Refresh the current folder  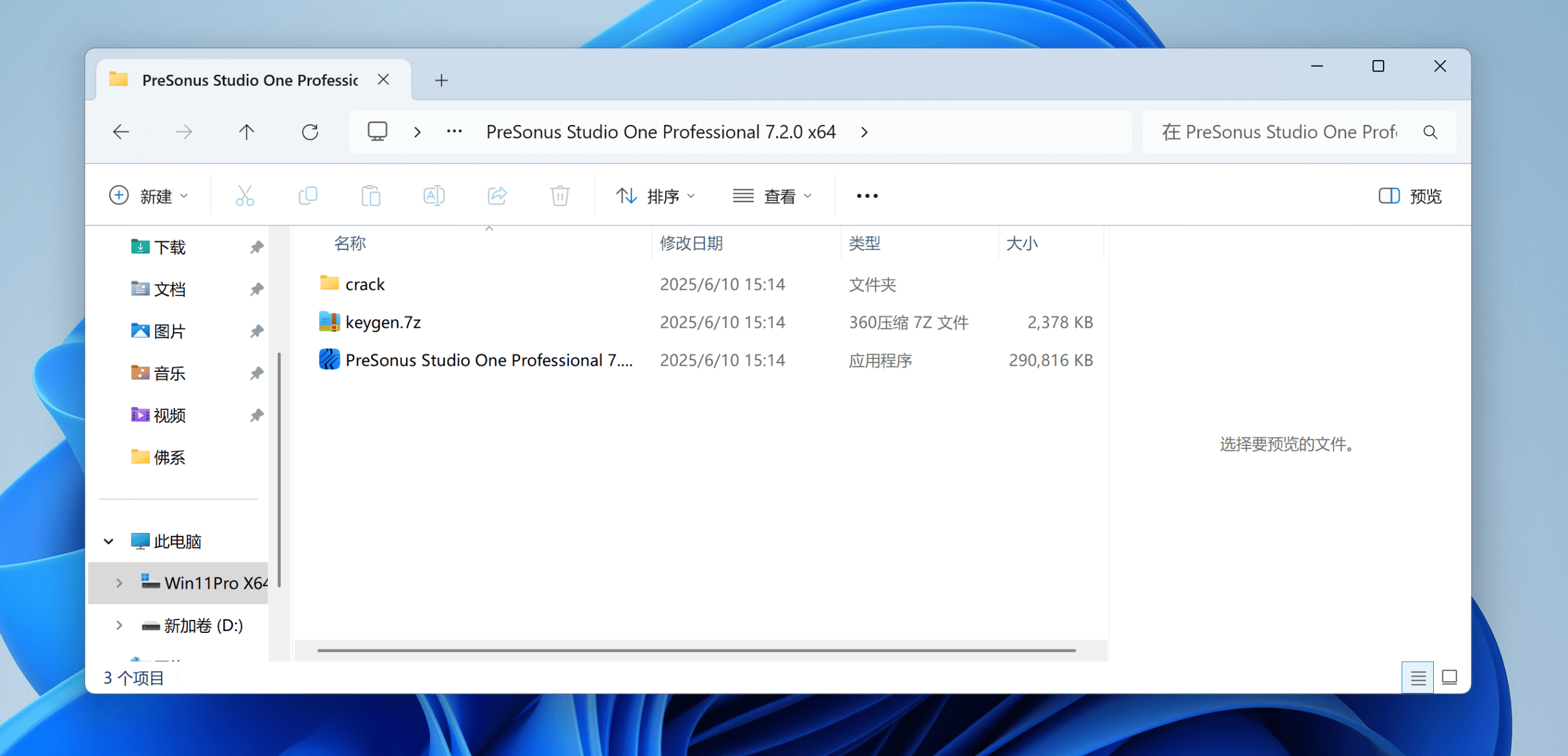tap(310, 132)
